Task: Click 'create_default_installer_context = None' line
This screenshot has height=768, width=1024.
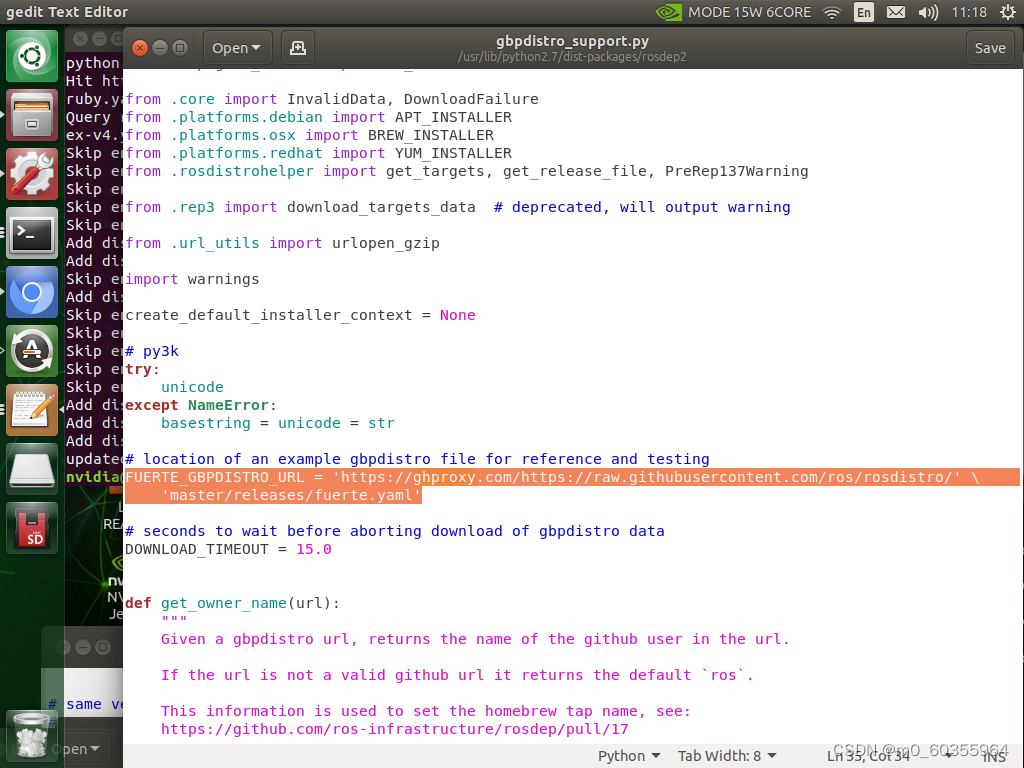Action: click(x=300, y=315)
